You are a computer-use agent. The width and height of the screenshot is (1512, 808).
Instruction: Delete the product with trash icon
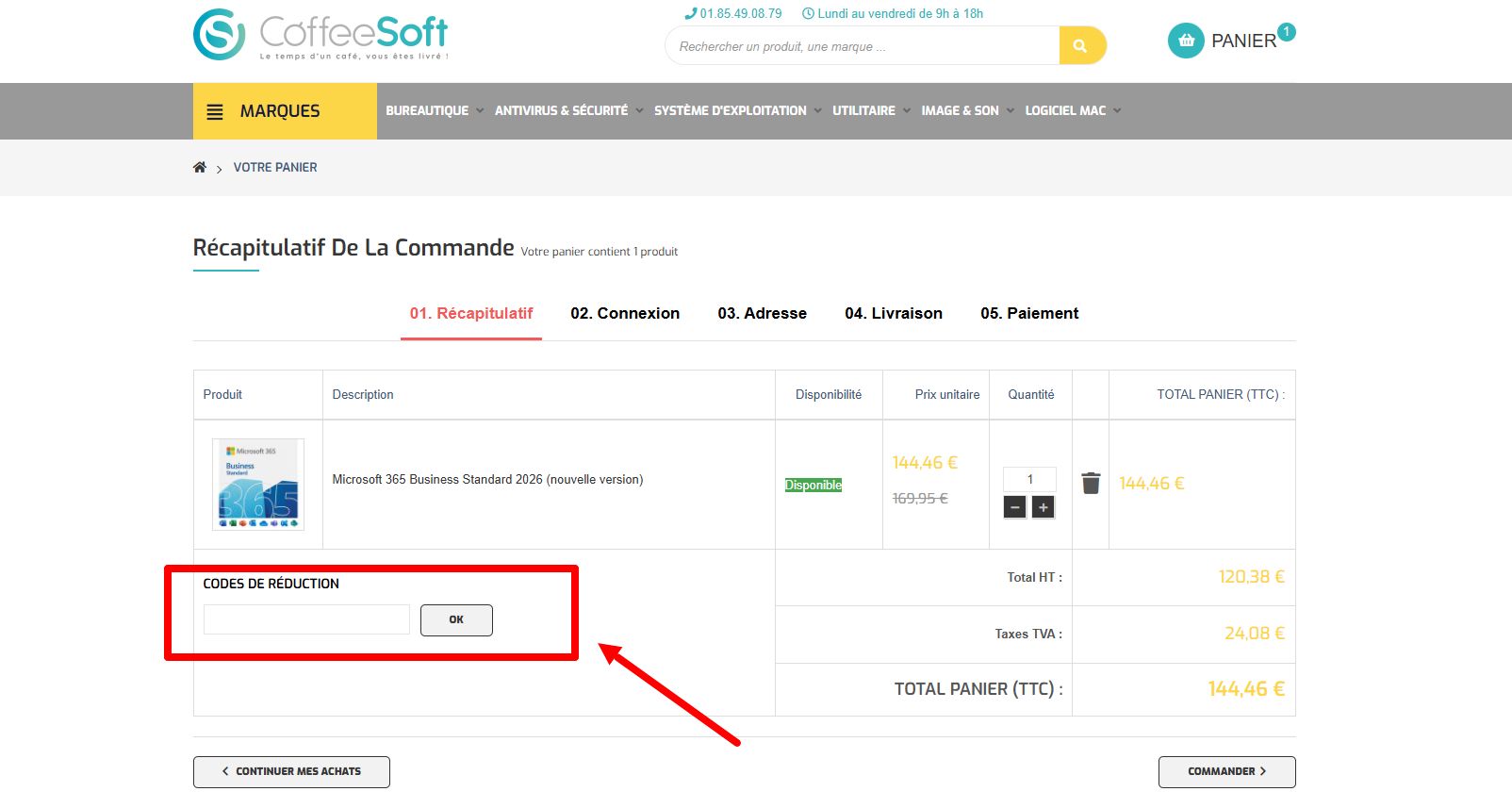point(1091,483)
